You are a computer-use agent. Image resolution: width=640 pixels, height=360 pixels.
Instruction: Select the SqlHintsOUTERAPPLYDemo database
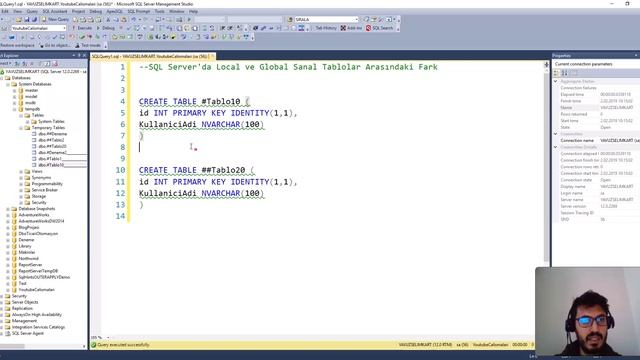pos(44,277)
